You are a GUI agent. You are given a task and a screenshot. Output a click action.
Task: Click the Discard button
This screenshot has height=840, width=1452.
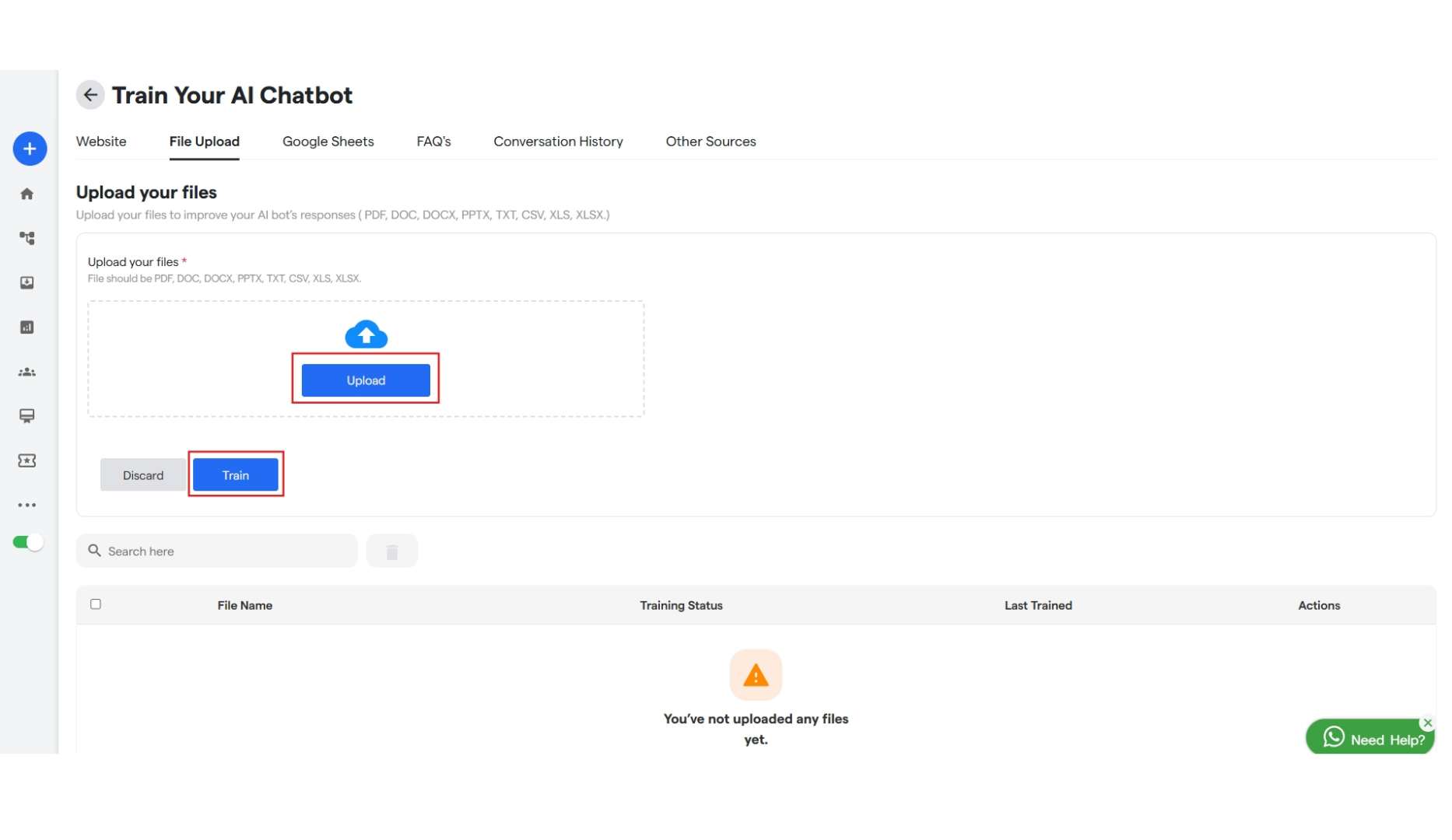143,475
